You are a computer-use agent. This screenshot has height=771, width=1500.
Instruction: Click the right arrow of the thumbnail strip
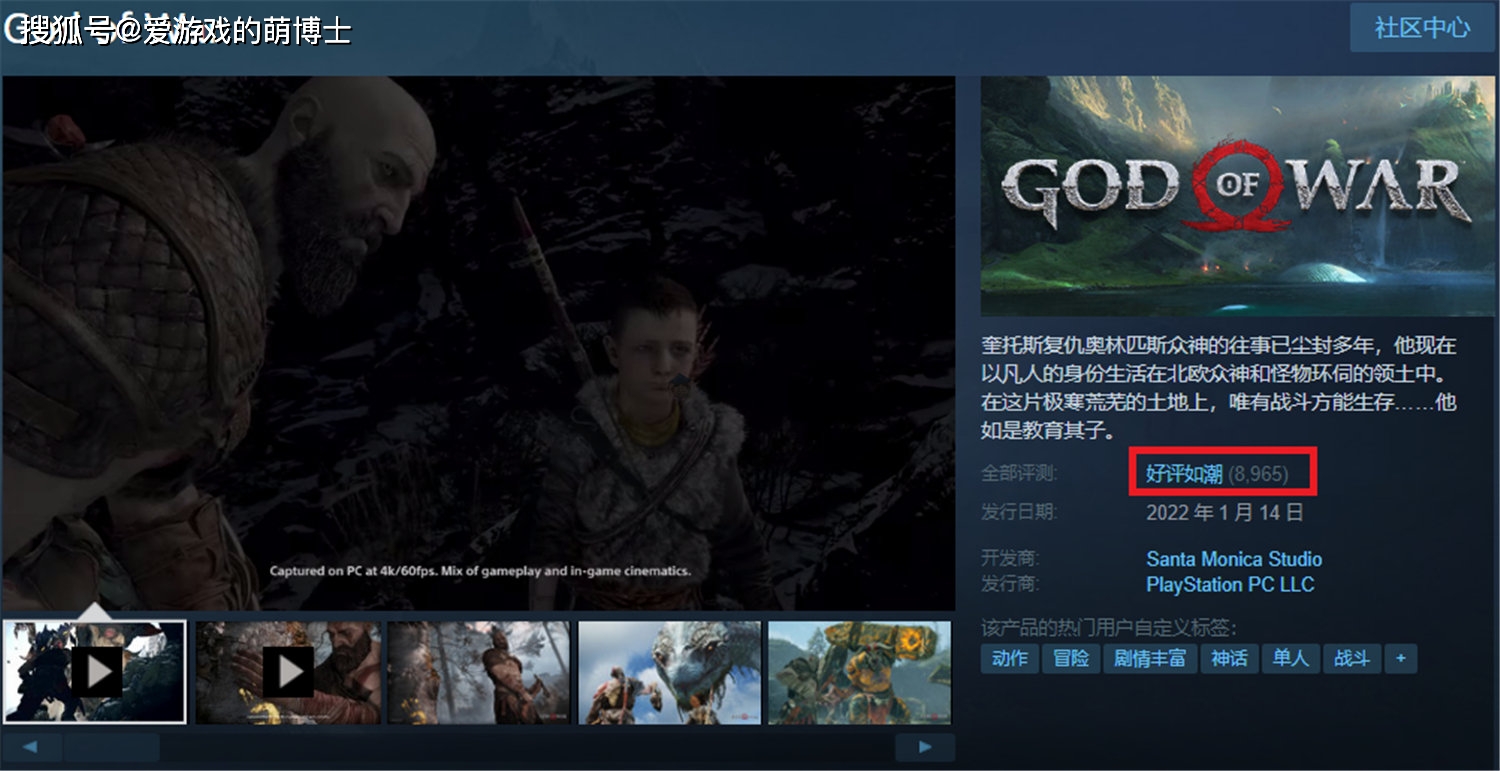pyautogui.click(x=925, y=747)
